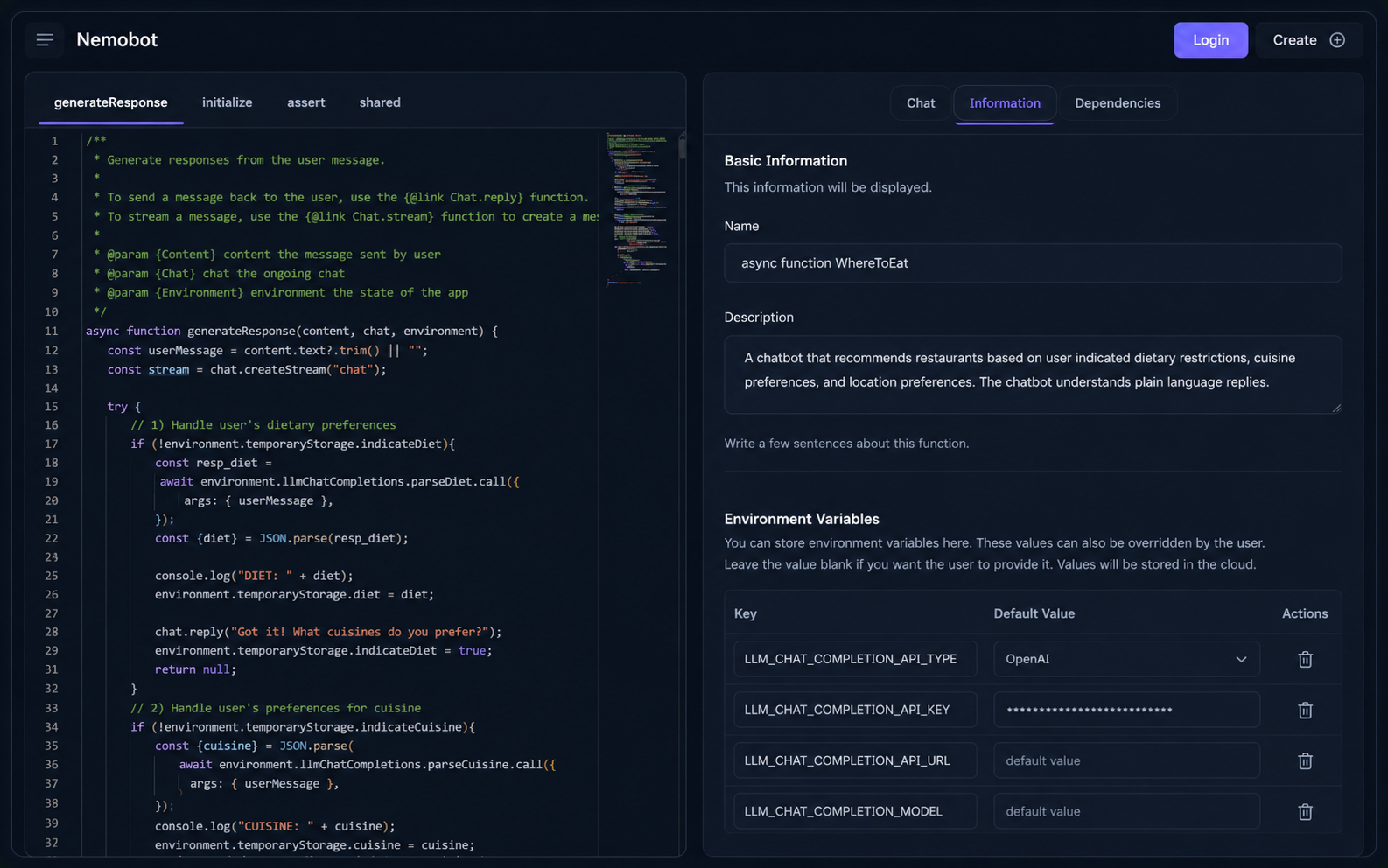Switch to the initialize tab
The width and height of the screenshot is (1388, 868).
[227, 102]
